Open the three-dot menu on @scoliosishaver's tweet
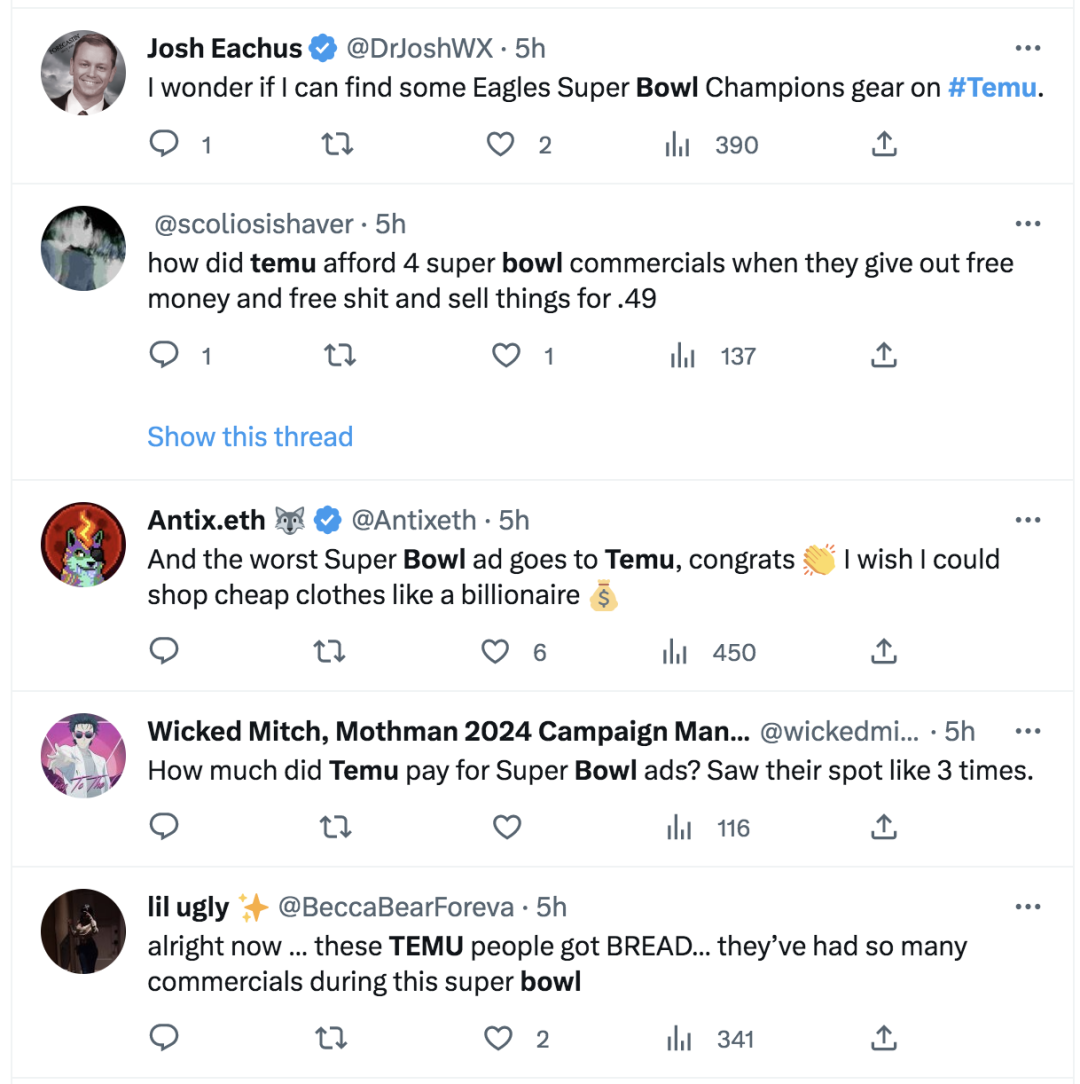The image size is (1080, 1084). coord(1028,223)
